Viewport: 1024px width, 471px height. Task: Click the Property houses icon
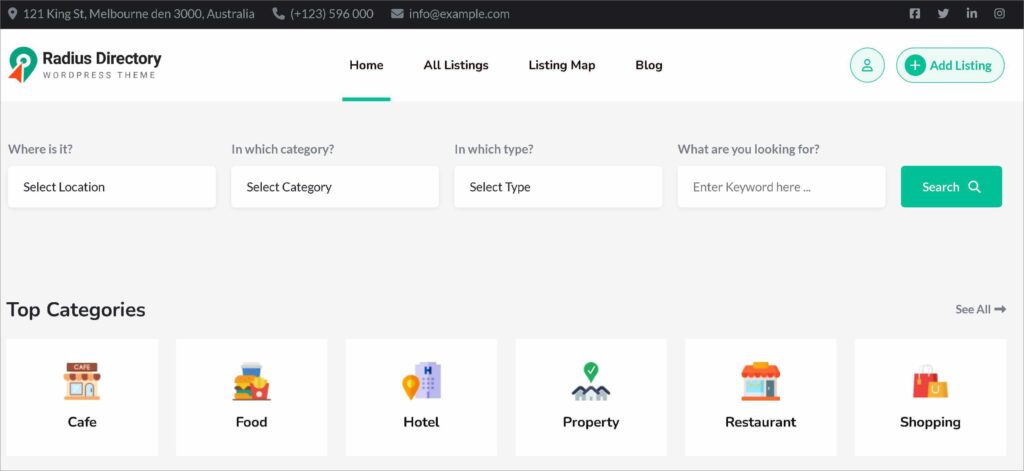point(591,381)
